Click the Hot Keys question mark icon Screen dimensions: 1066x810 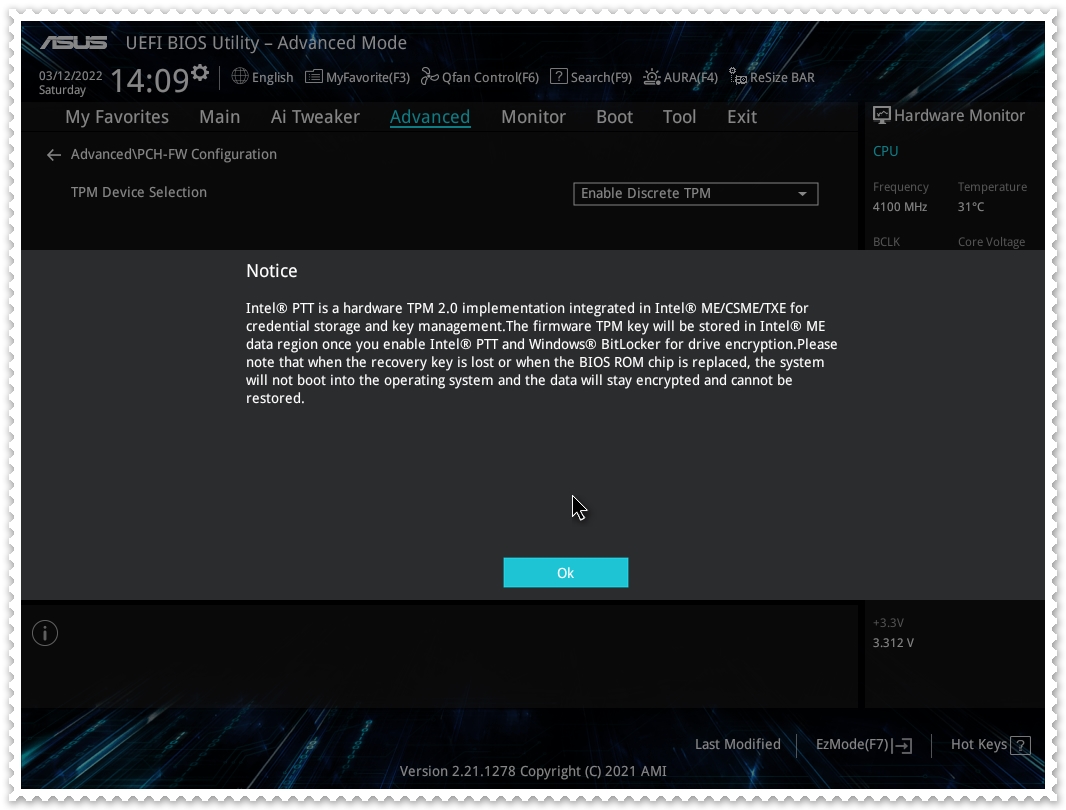(x=1020, y=746)
